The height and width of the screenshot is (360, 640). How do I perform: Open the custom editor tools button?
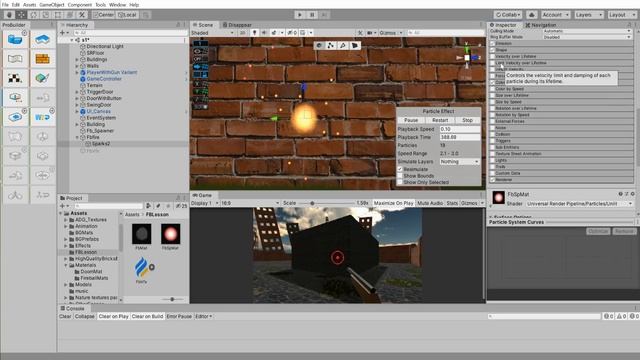pos(82,15)
